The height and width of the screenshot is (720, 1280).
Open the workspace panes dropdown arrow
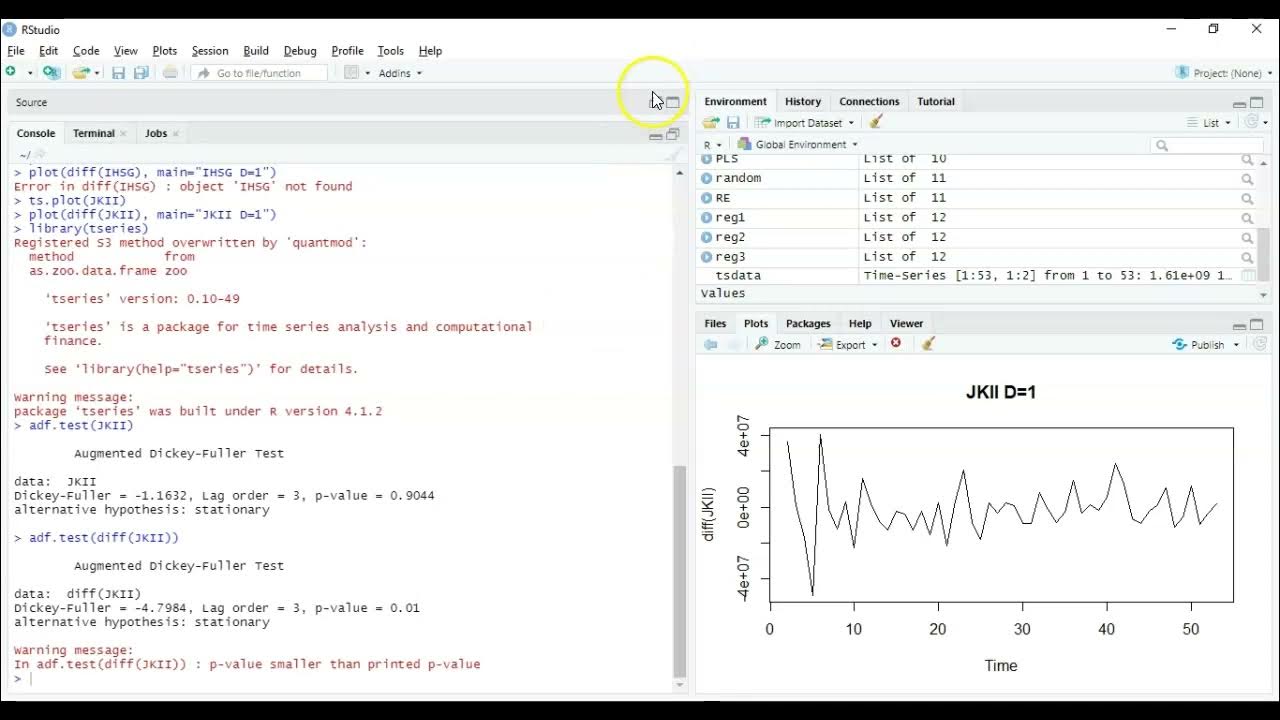(x=367, y=73)
